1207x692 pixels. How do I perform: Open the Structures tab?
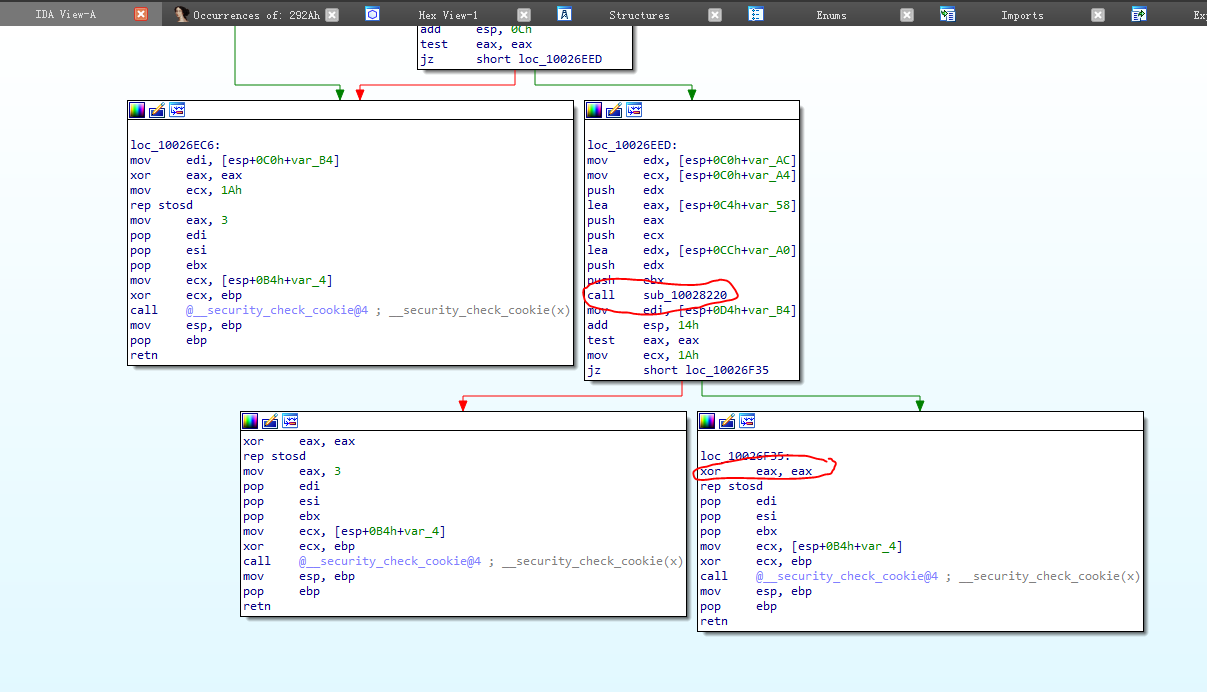coord(639,15)
